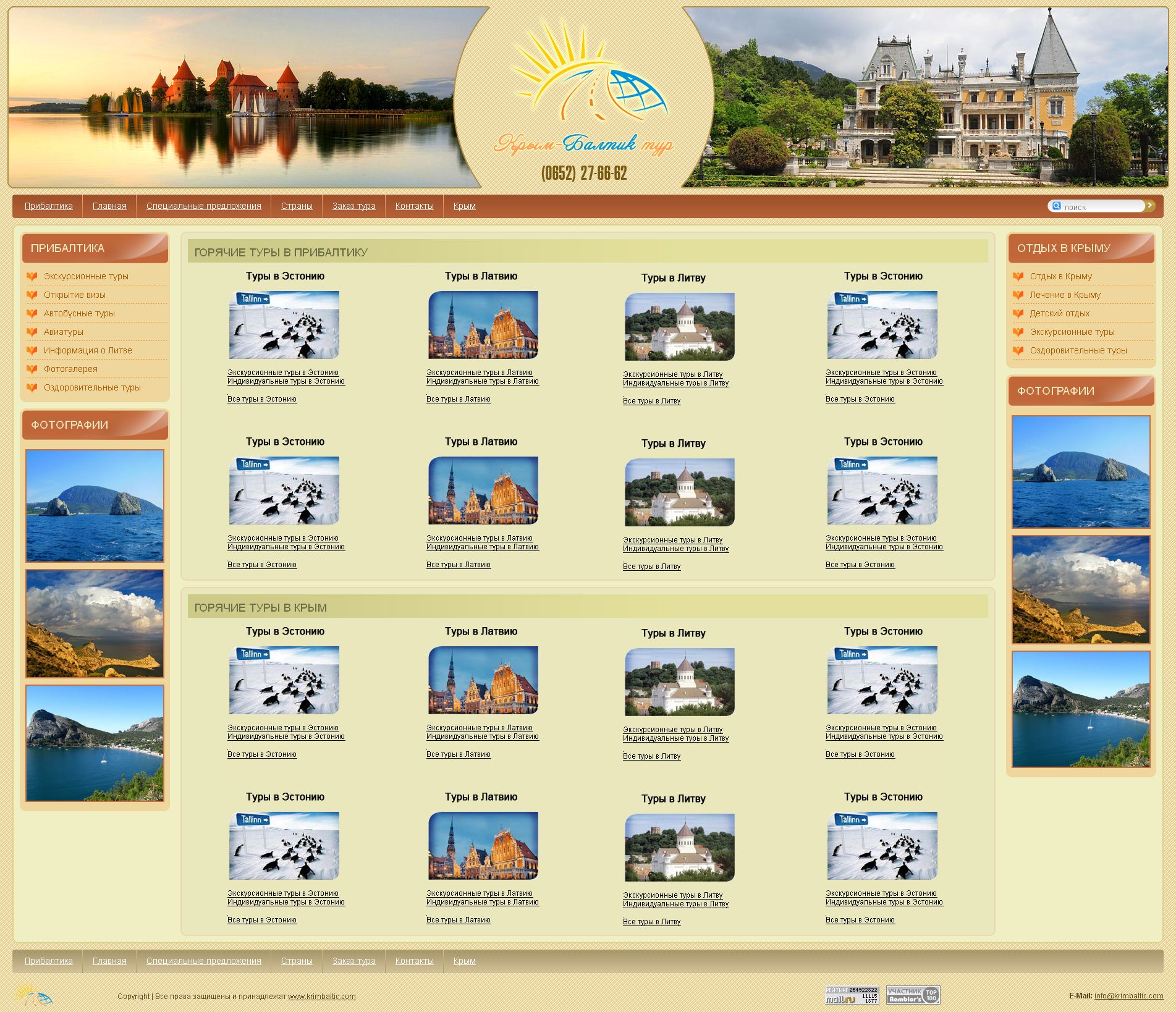Open Контакты in the footer navigation
The image size is (1176, 1012).
pyautogui.click(x=415, y=961)
